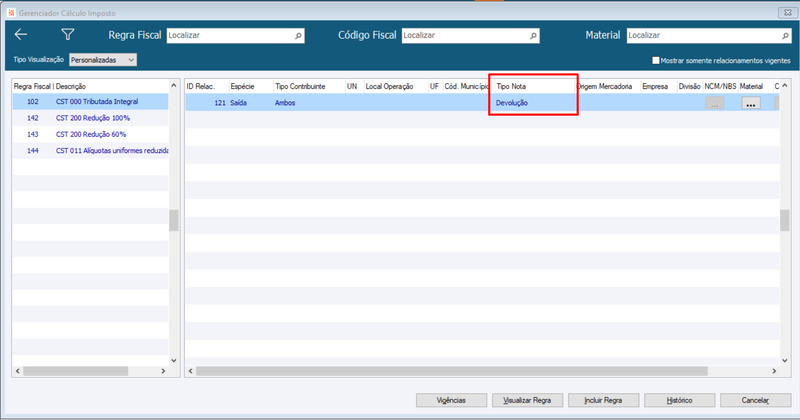This screenshot has width=800, height=420.
Task: Click right arrow of relations grid horizontal scrollbar
Action: tap(774, 371)
